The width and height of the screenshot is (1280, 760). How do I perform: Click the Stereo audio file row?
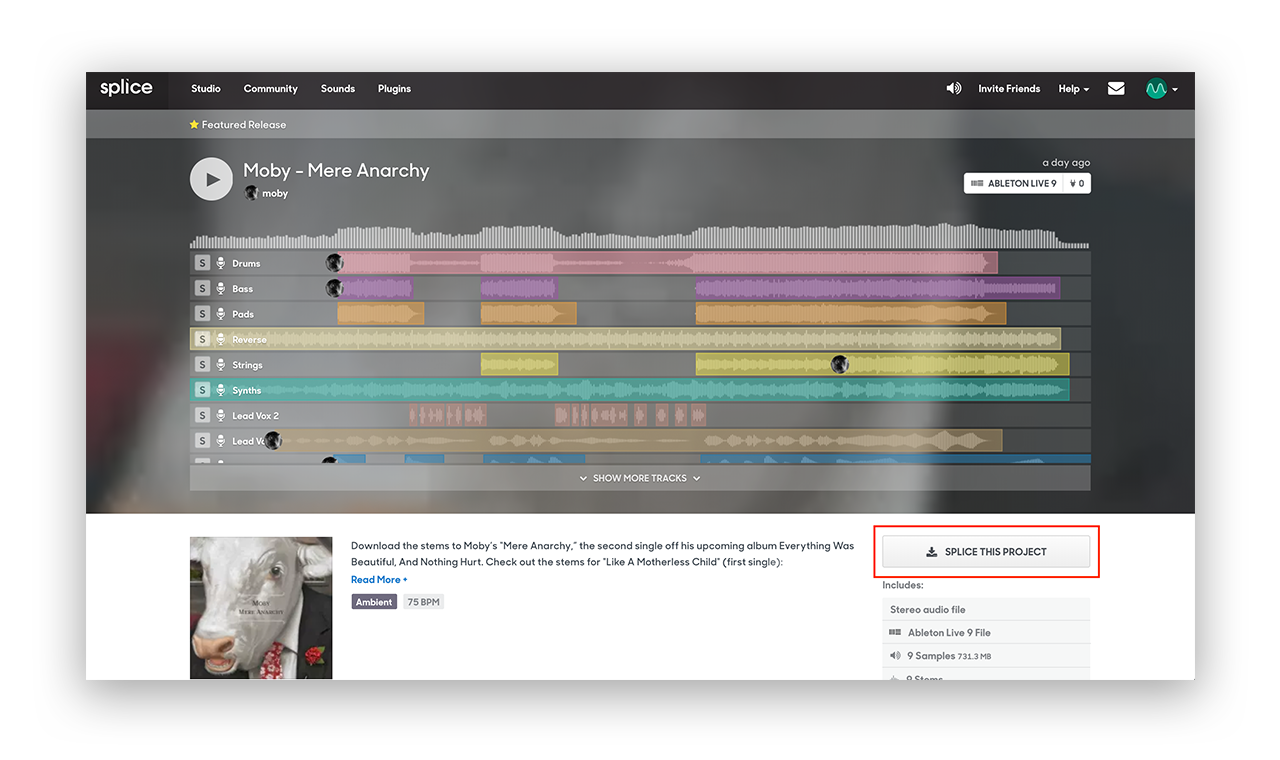click(x=986, y=609)
